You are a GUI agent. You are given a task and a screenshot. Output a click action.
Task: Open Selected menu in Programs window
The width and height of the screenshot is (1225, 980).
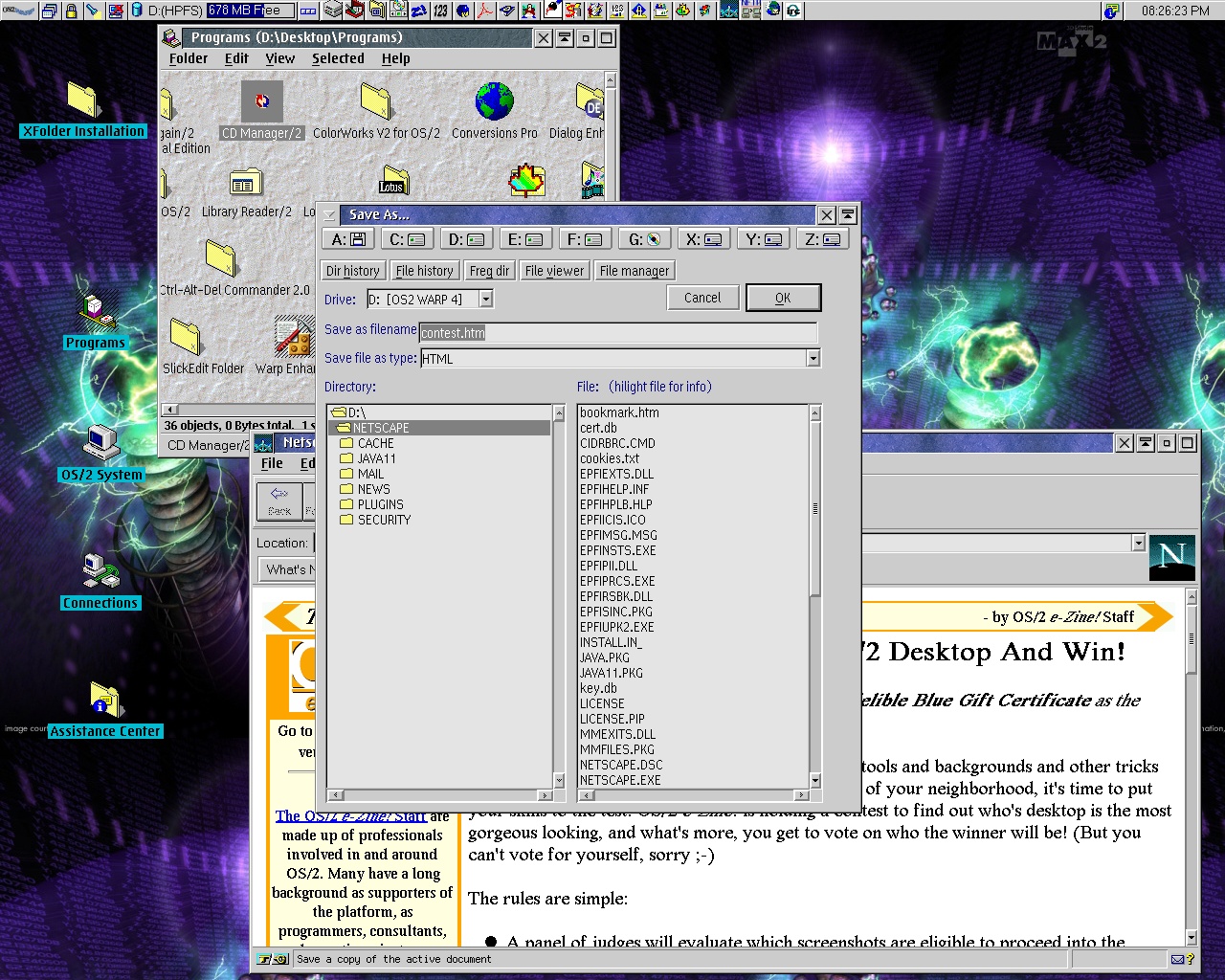point(338,58)
